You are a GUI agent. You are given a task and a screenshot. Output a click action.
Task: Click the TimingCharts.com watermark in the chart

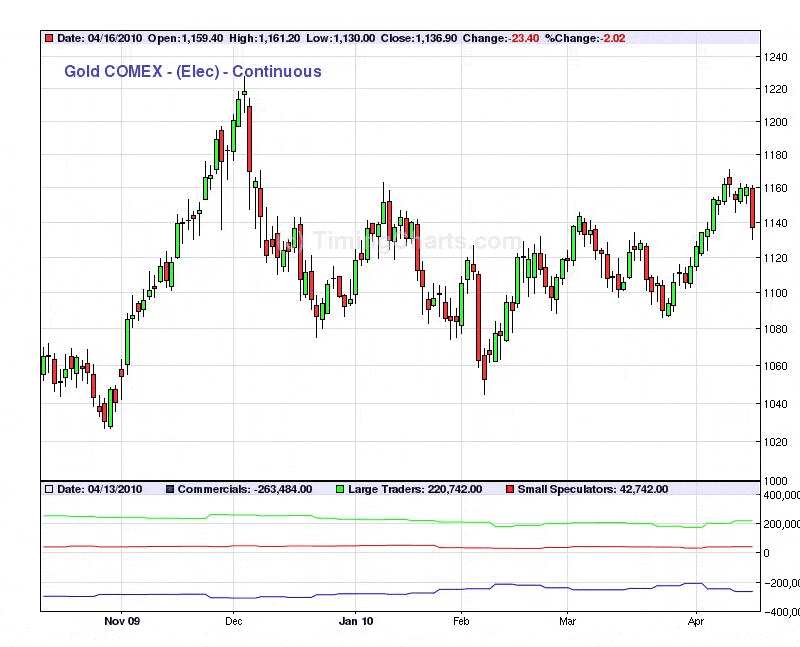point(415,241)
